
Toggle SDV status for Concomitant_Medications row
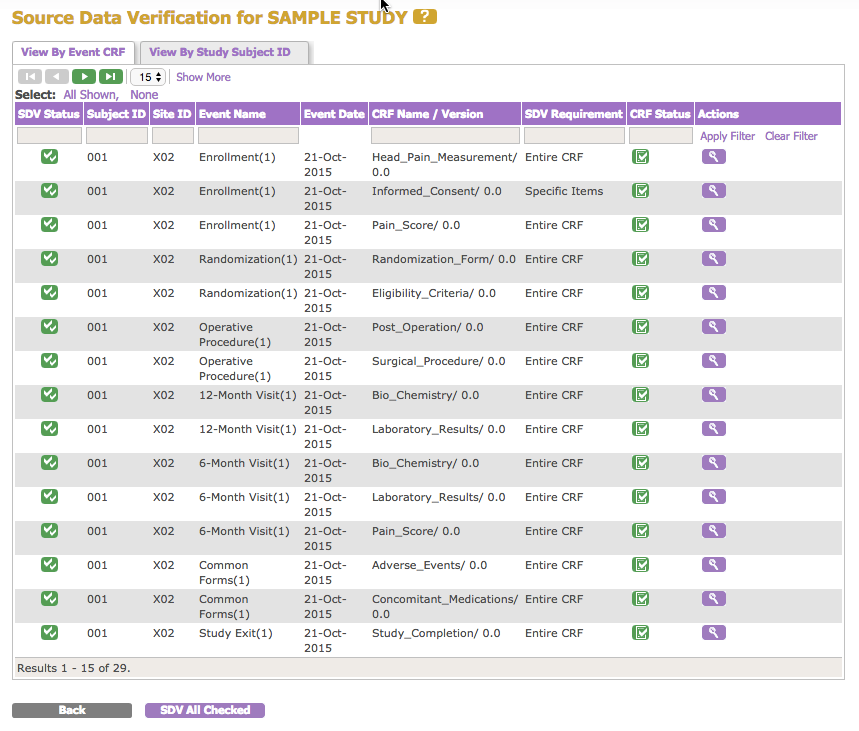point(49,599)
